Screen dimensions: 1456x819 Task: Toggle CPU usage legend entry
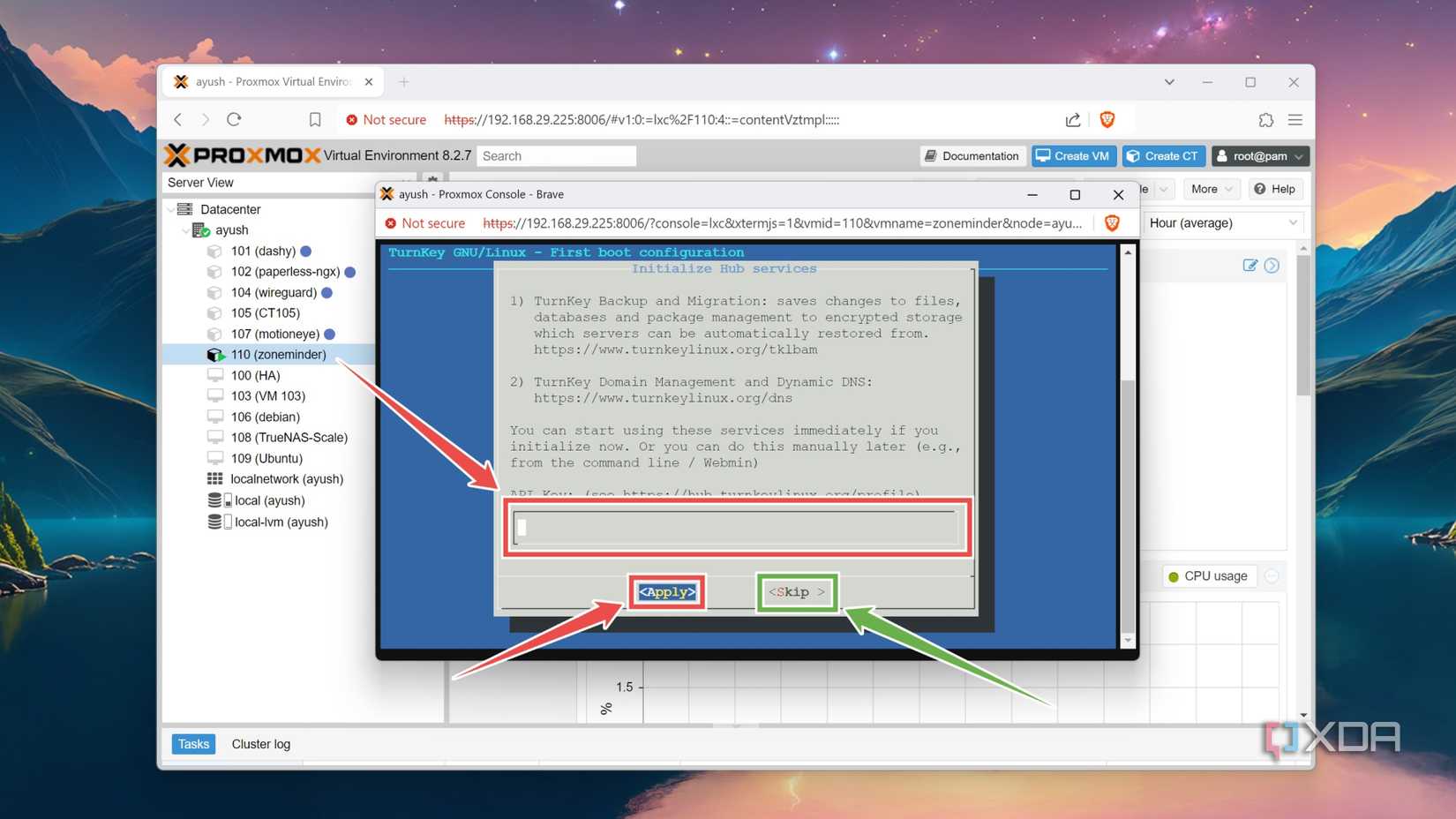pyautogui.click(x=1208, y=576)
